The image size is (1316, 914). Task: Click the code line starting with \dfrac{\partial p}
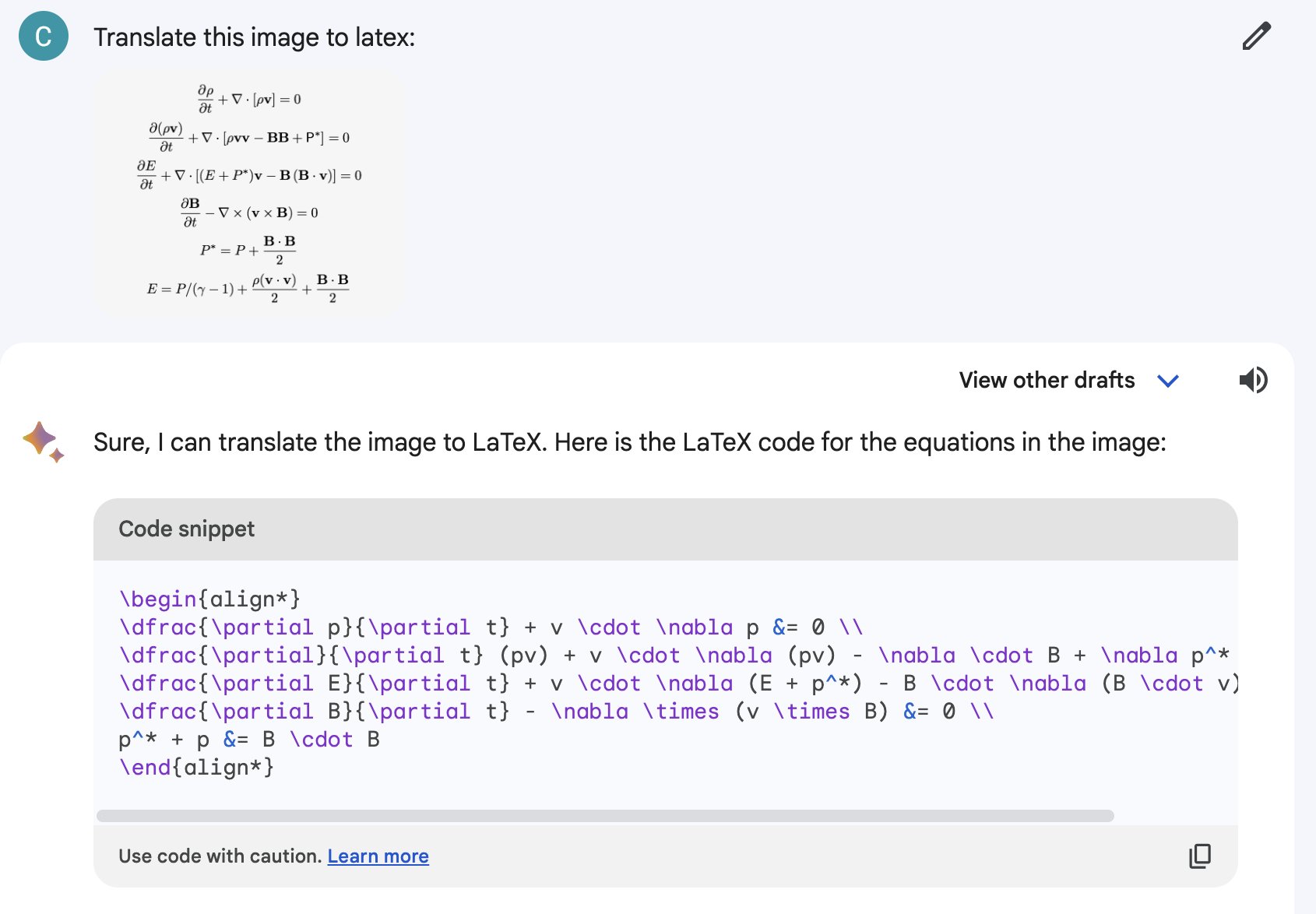(491, 627)
